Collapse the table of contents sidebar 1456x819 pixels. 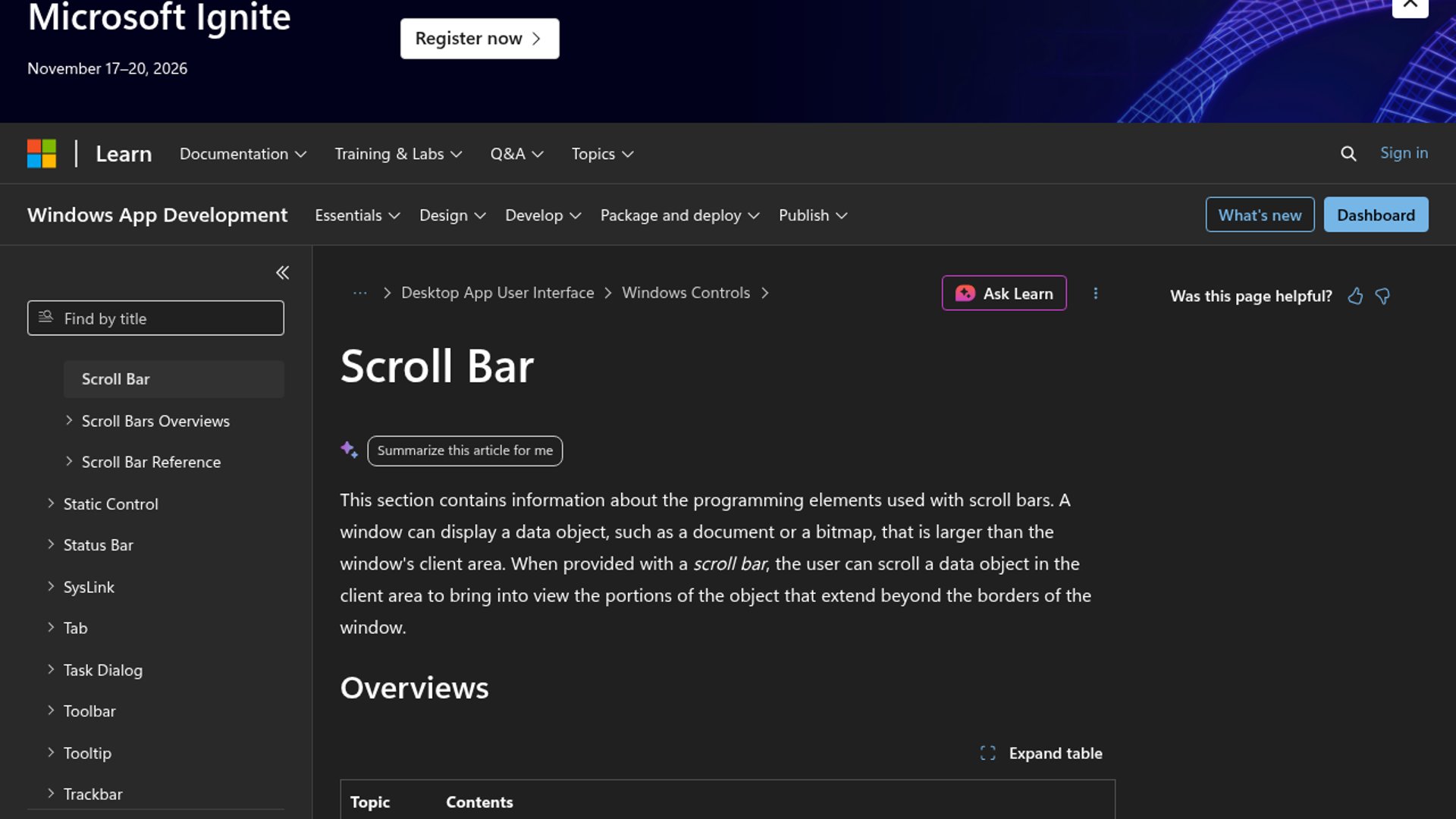tap(282, 272)
